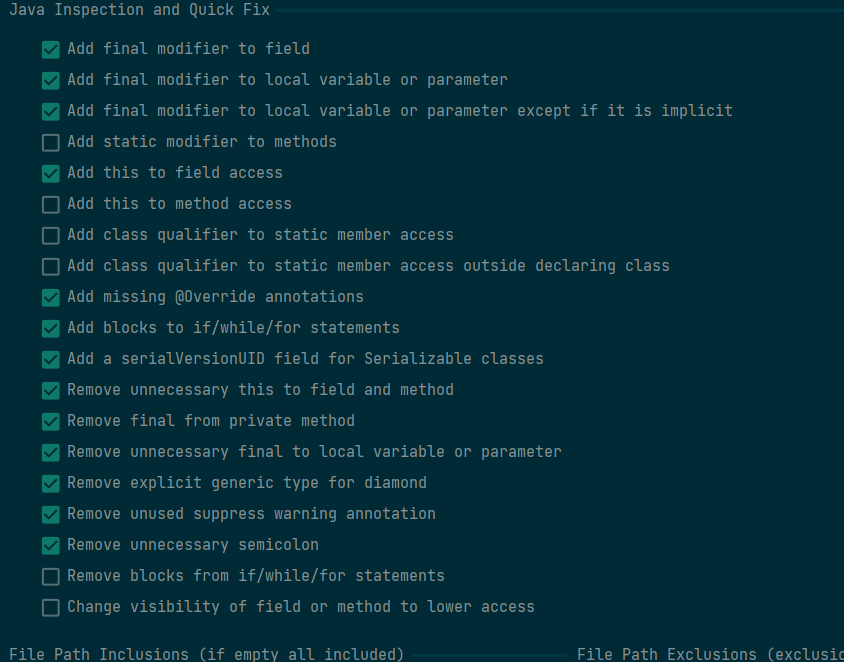This screenshot has width=844, height=662.
Task: Disable 'Remove unnecessary this to field and method'
Action: coord(50,390)
